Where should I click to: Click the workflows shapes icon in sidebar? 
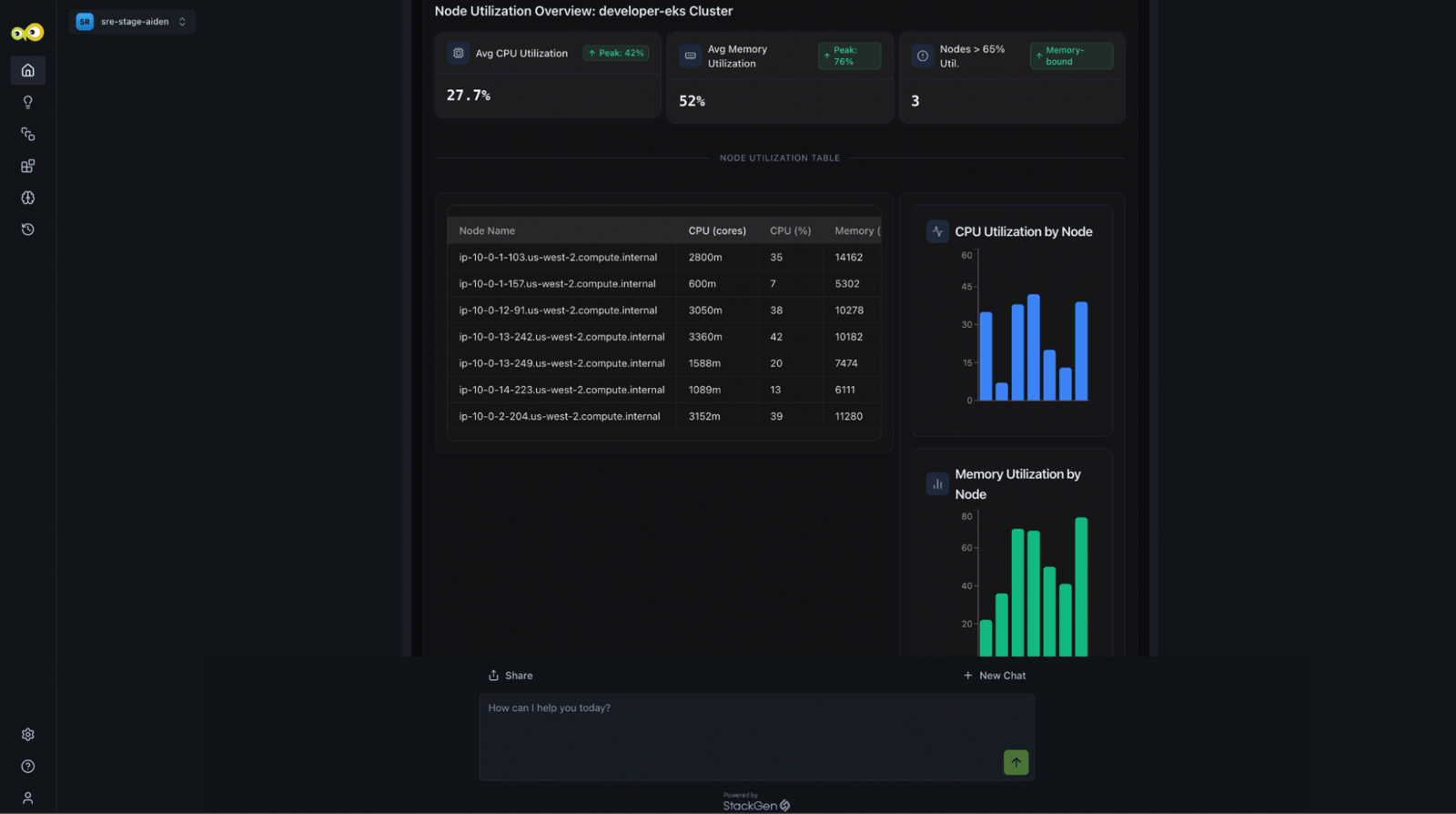[28, 134]
